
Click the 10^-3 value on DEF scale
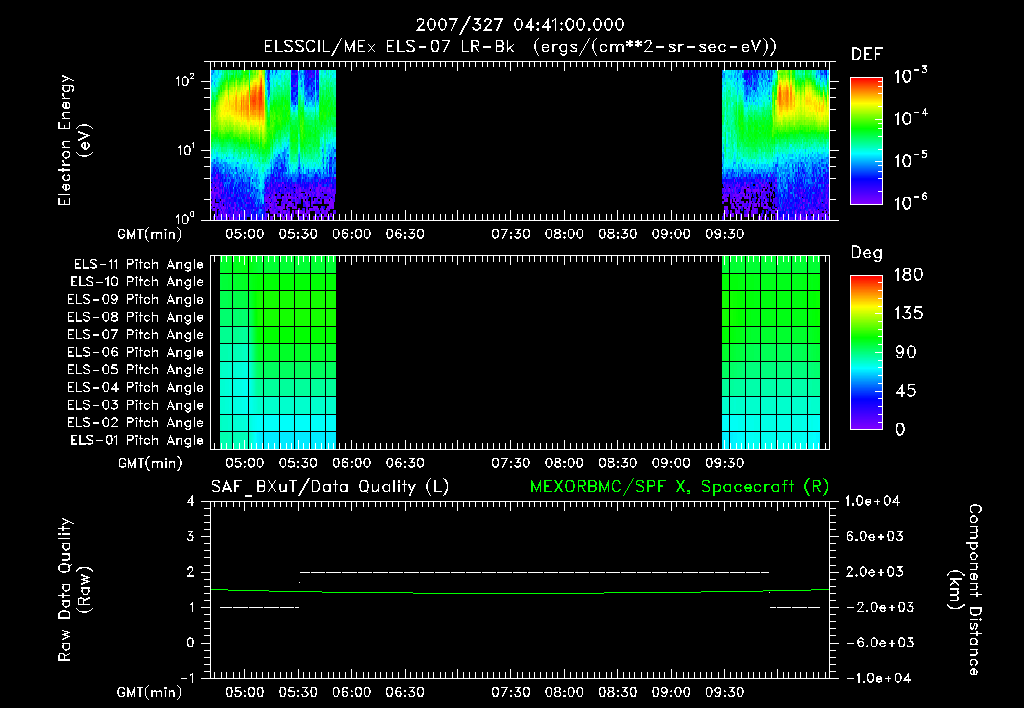click(x=910, y=76)
